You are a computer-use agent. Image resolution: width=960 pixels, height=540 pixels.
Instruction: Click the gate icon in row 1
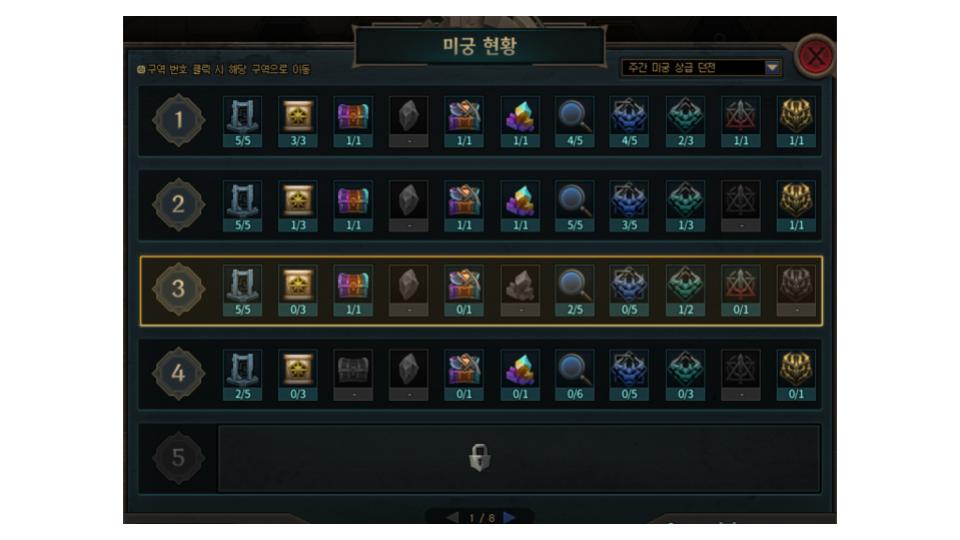tap(242, 115)
